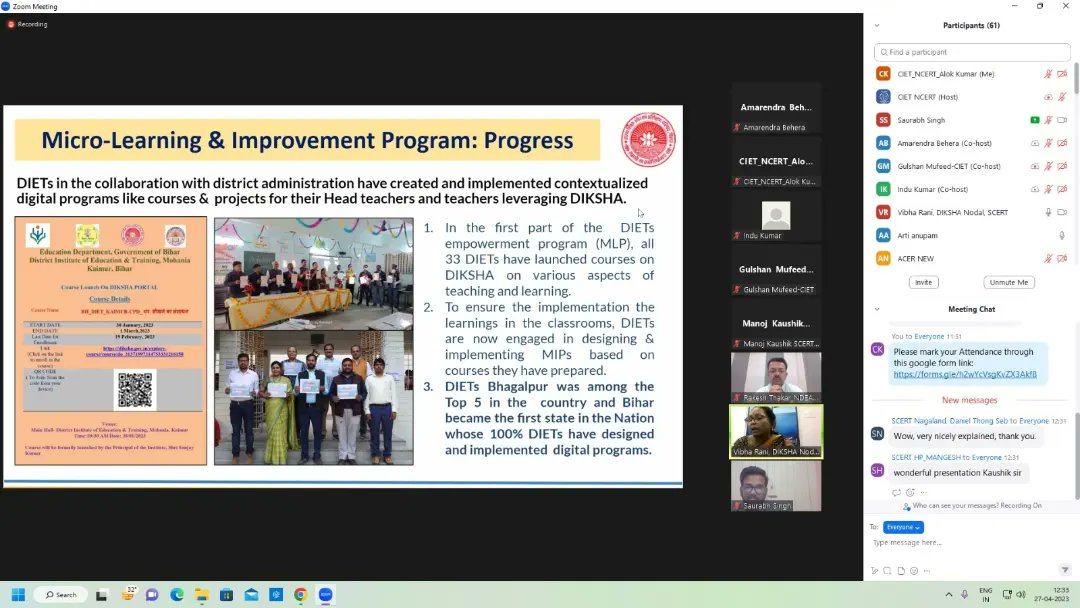This screenshot has width=1080, height=608.
Task: Click the taskbar Search box
Action: point(61,595)
